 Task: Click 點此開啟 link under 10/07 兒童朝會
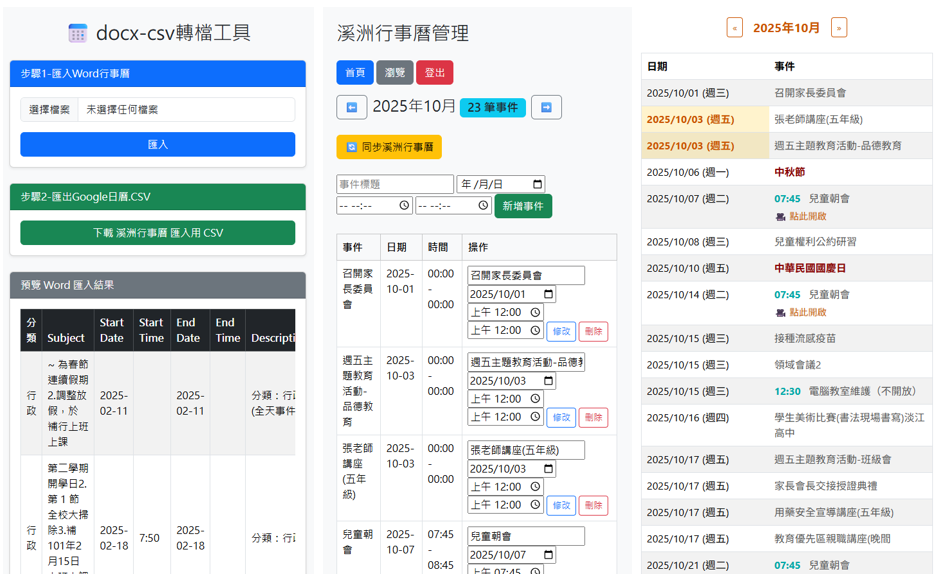(x=807, y=216)
